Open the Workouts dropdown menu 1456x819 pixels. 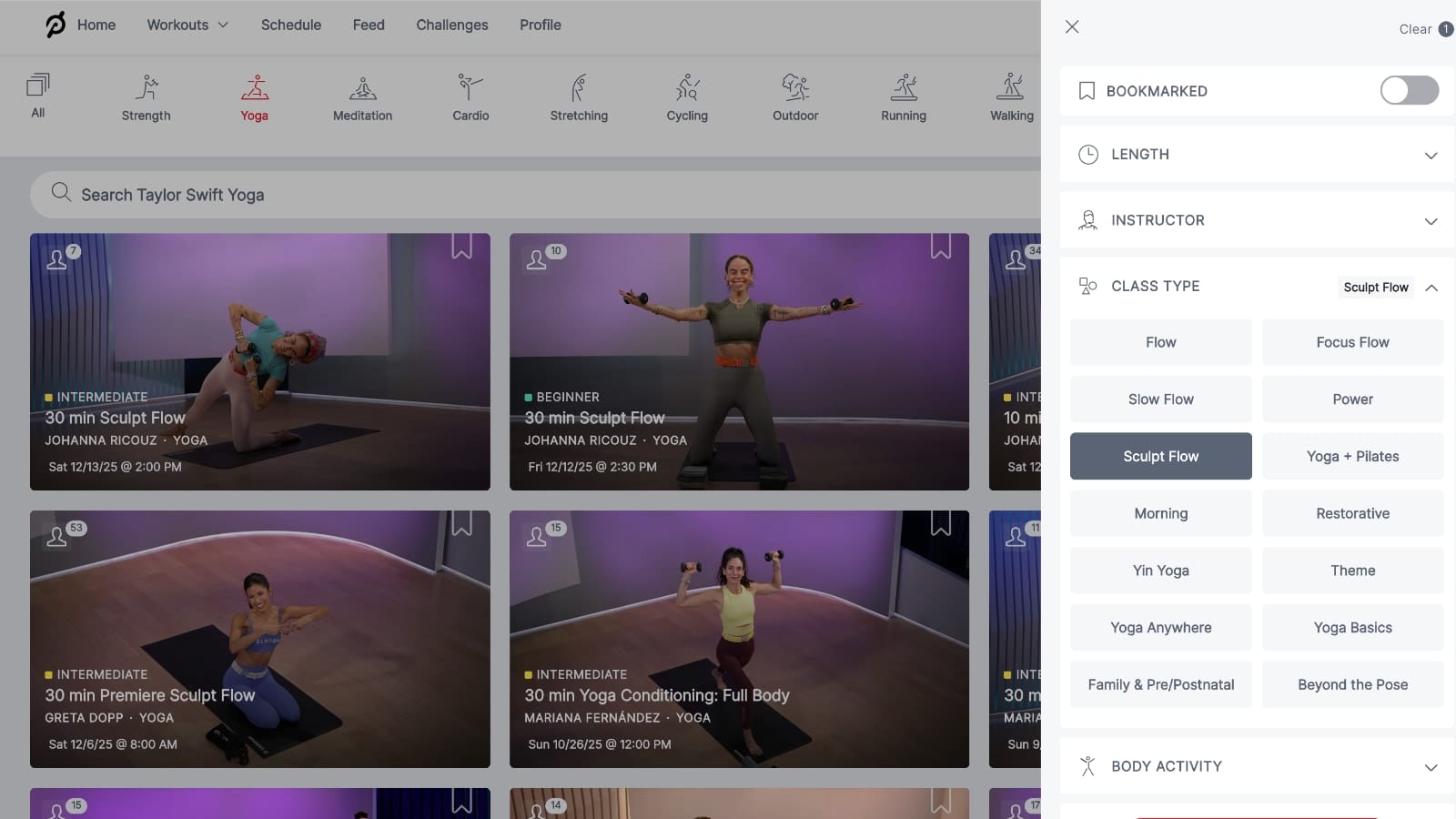point(187,25)
